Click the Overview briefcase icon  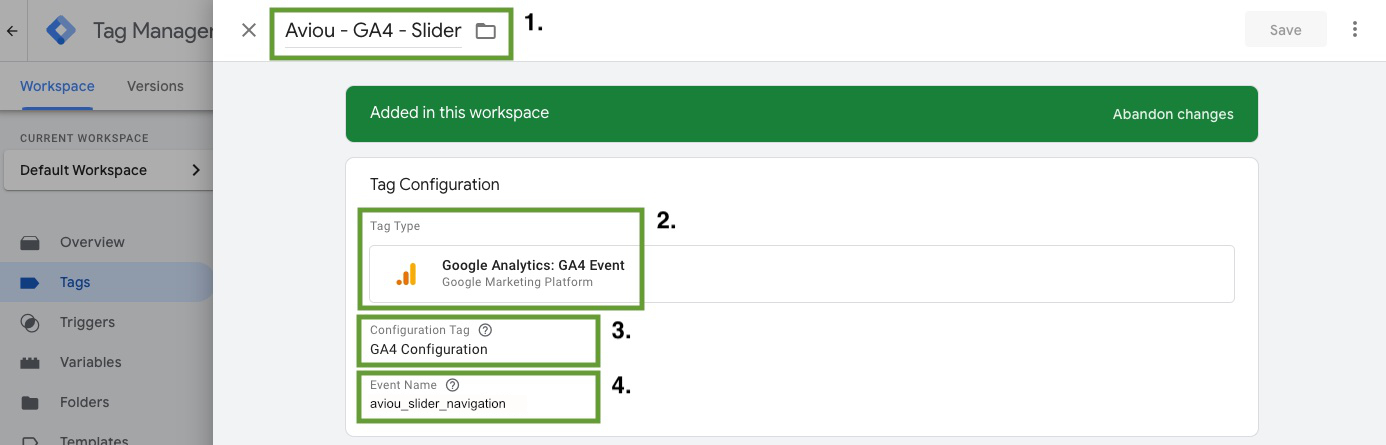[30, 242]
